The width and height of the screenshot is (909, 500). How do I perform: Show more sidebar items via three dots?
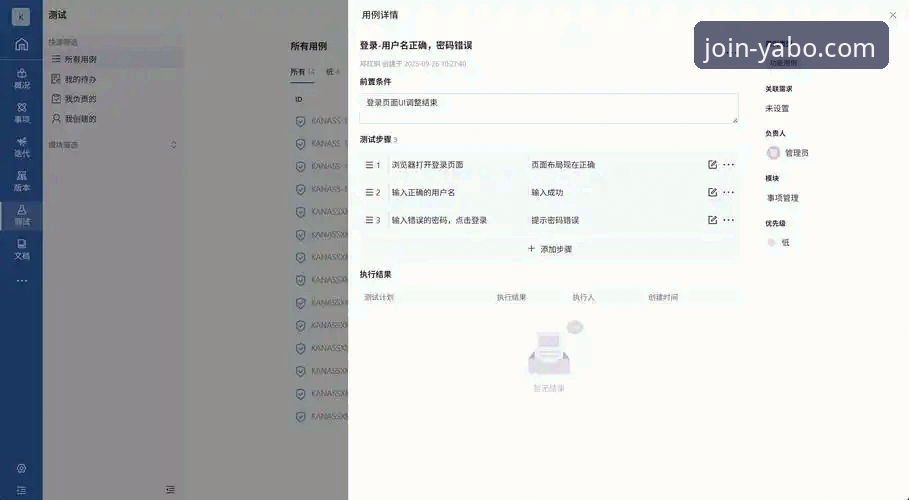(x=21, y=281)
